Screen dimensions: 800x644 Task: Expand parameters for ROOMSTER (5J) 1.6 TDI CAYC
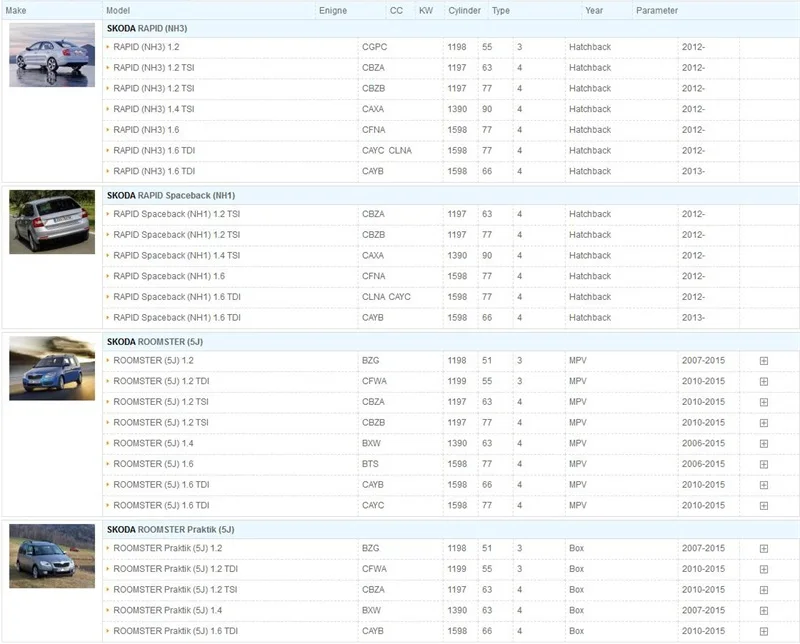pyautogui.click(x=763, y=506)
